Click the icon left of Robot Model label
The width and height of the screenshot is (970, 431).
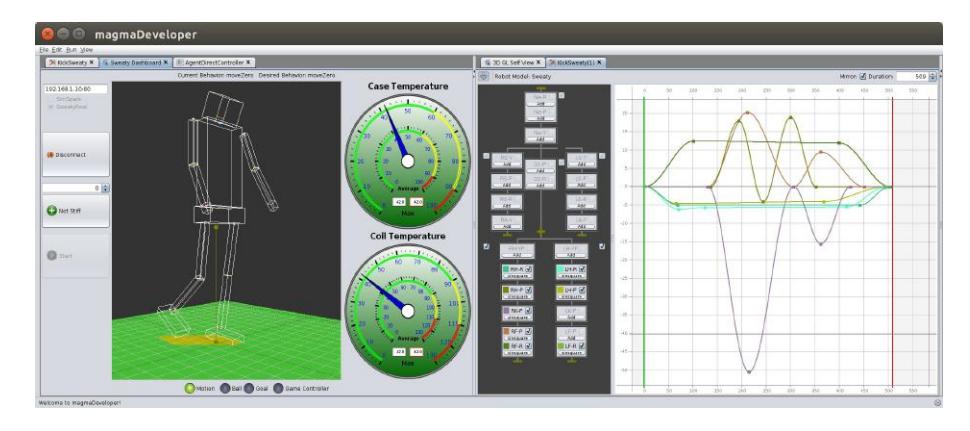coord(484,76)
